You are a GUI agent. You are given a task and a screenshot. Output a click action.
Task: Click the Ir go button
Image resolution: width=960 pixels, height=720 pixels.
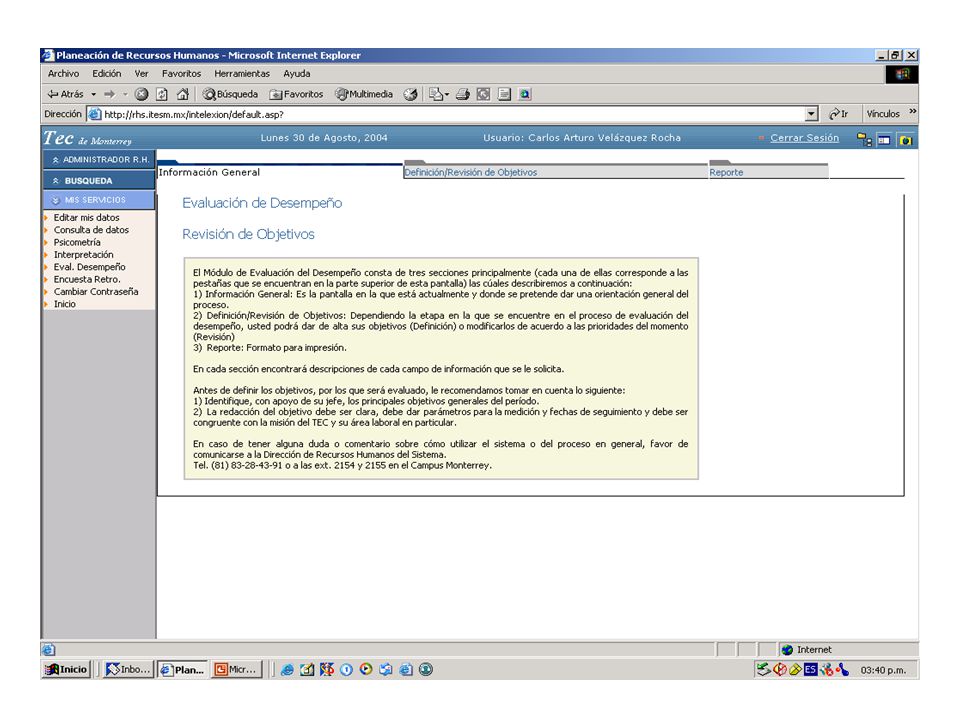[838, 114]
